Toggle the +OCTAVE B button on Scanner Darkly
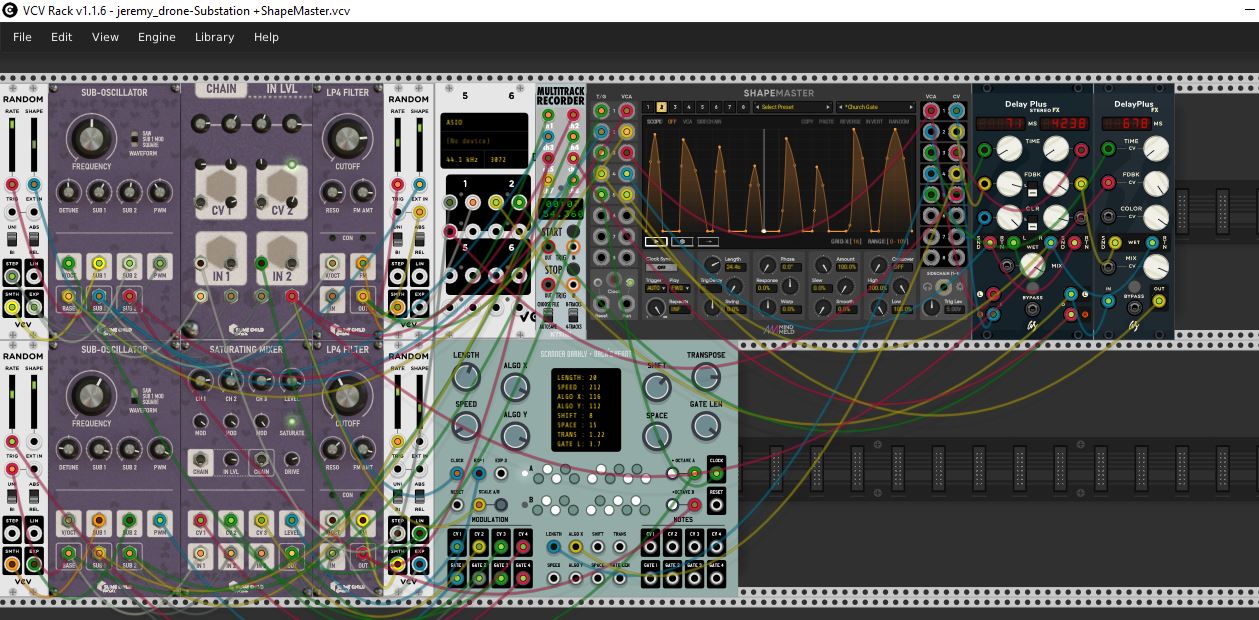 click(x=673, y=503)
